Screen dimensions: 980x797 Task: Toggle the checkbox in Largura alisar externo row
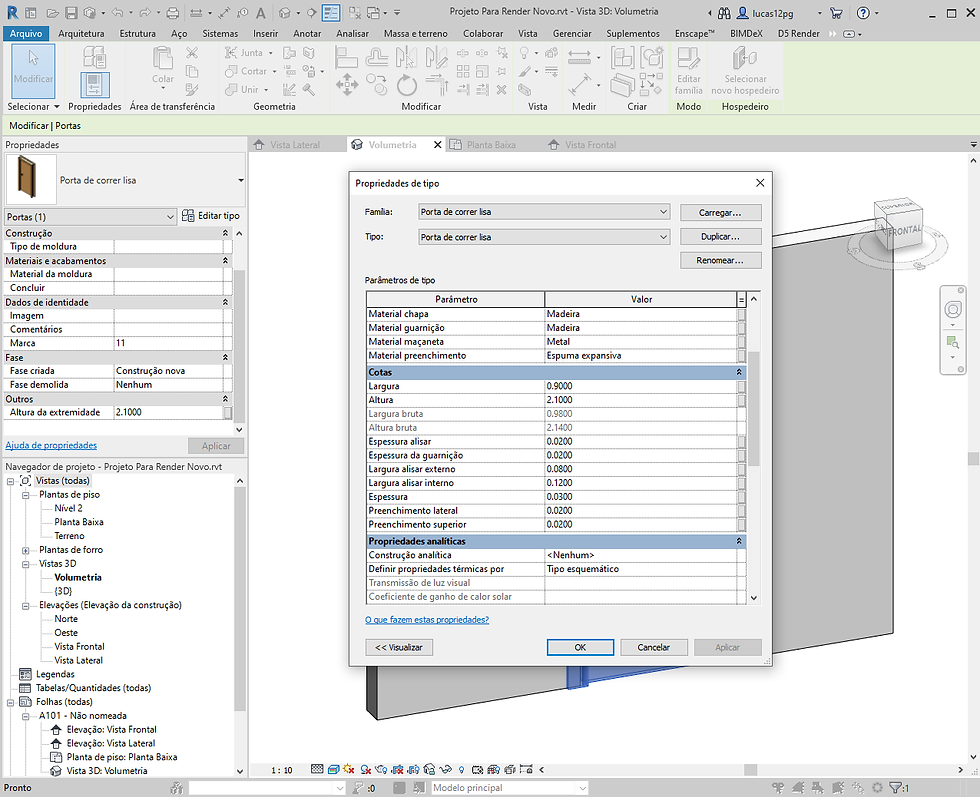(x=741, y=469)
